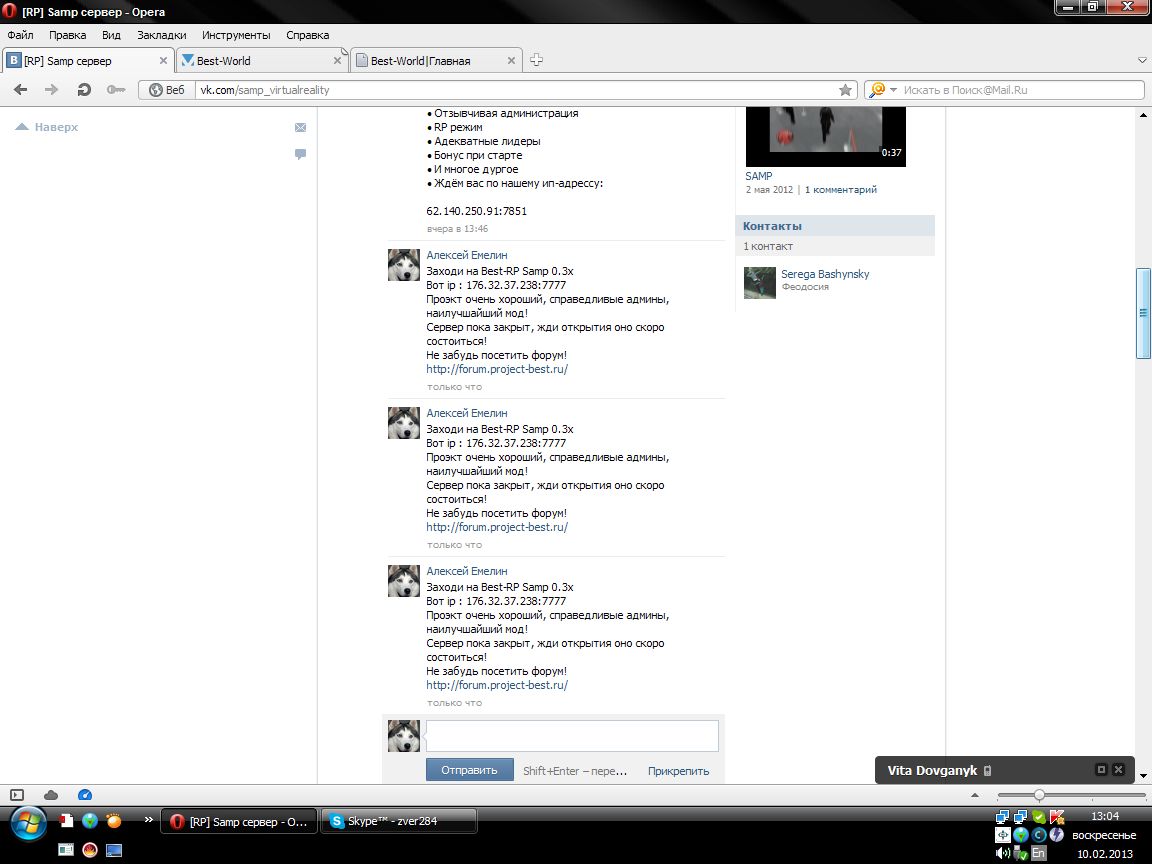Expand quick launch chevron in taskbar
This screenshot has height=864, width=1152.
(x=148, y=819)
